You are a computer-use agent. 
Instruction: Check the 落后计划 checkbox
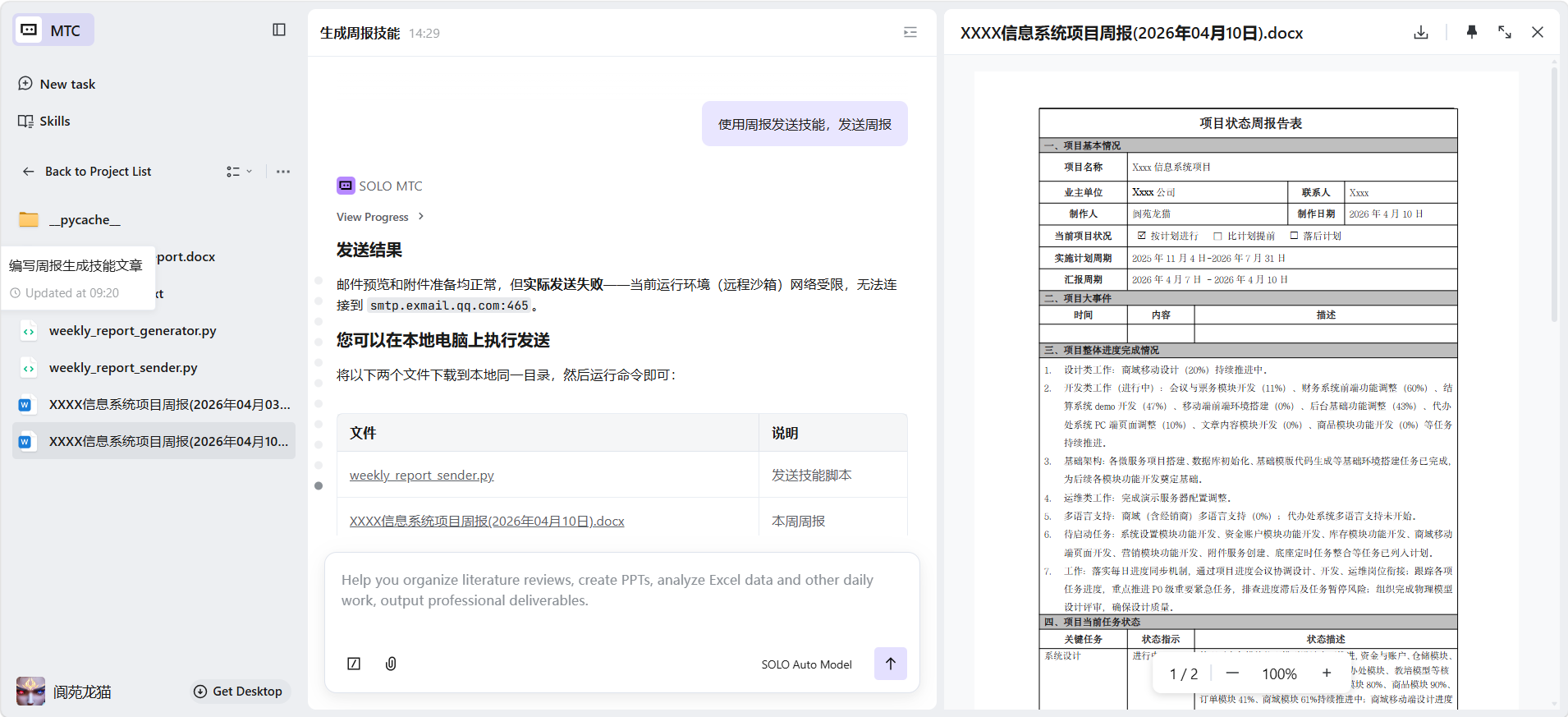pyautogui.click(x=1294, y=236)
